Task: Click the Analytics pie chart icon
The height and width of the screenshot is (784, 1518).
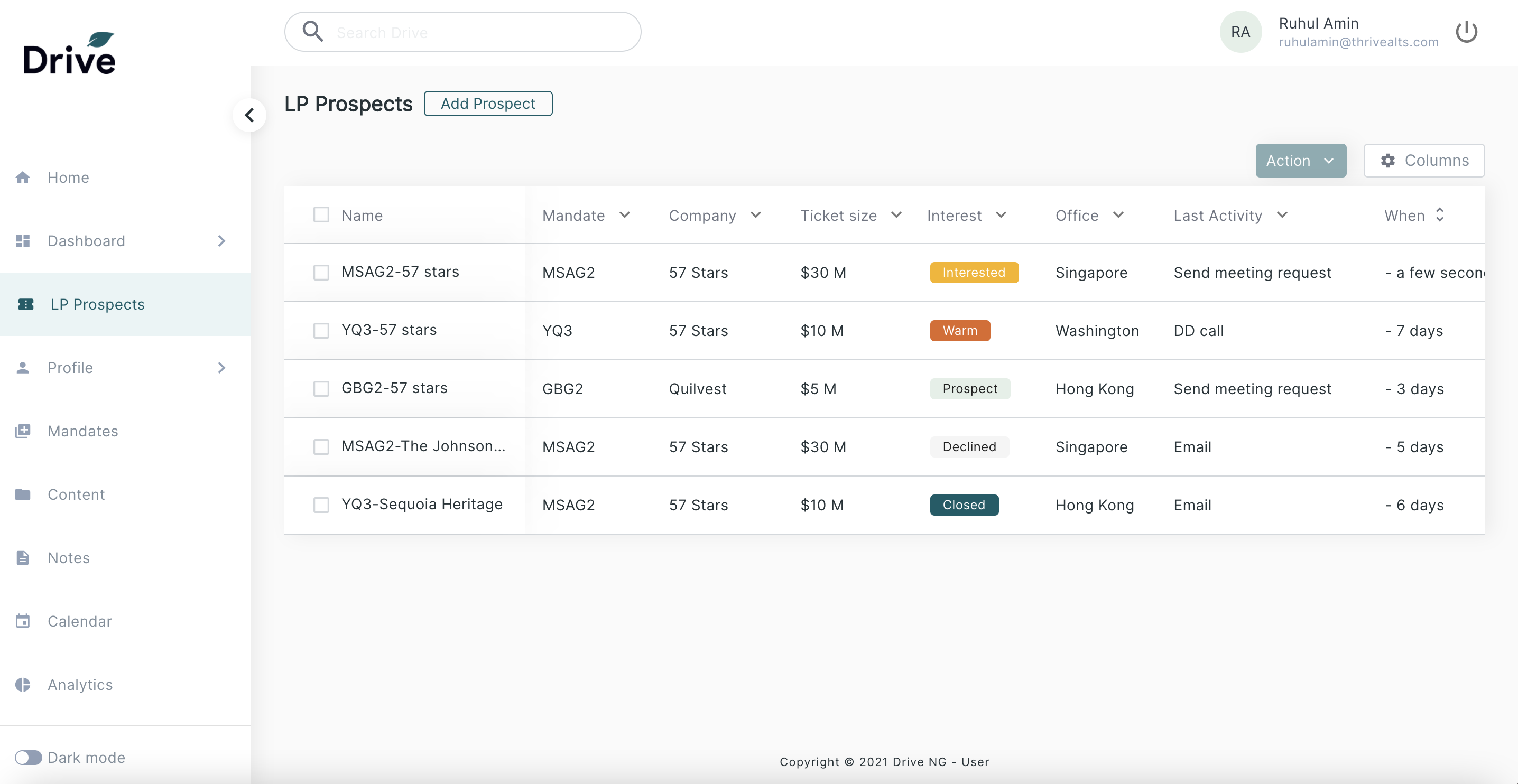Action: (22, 685)
